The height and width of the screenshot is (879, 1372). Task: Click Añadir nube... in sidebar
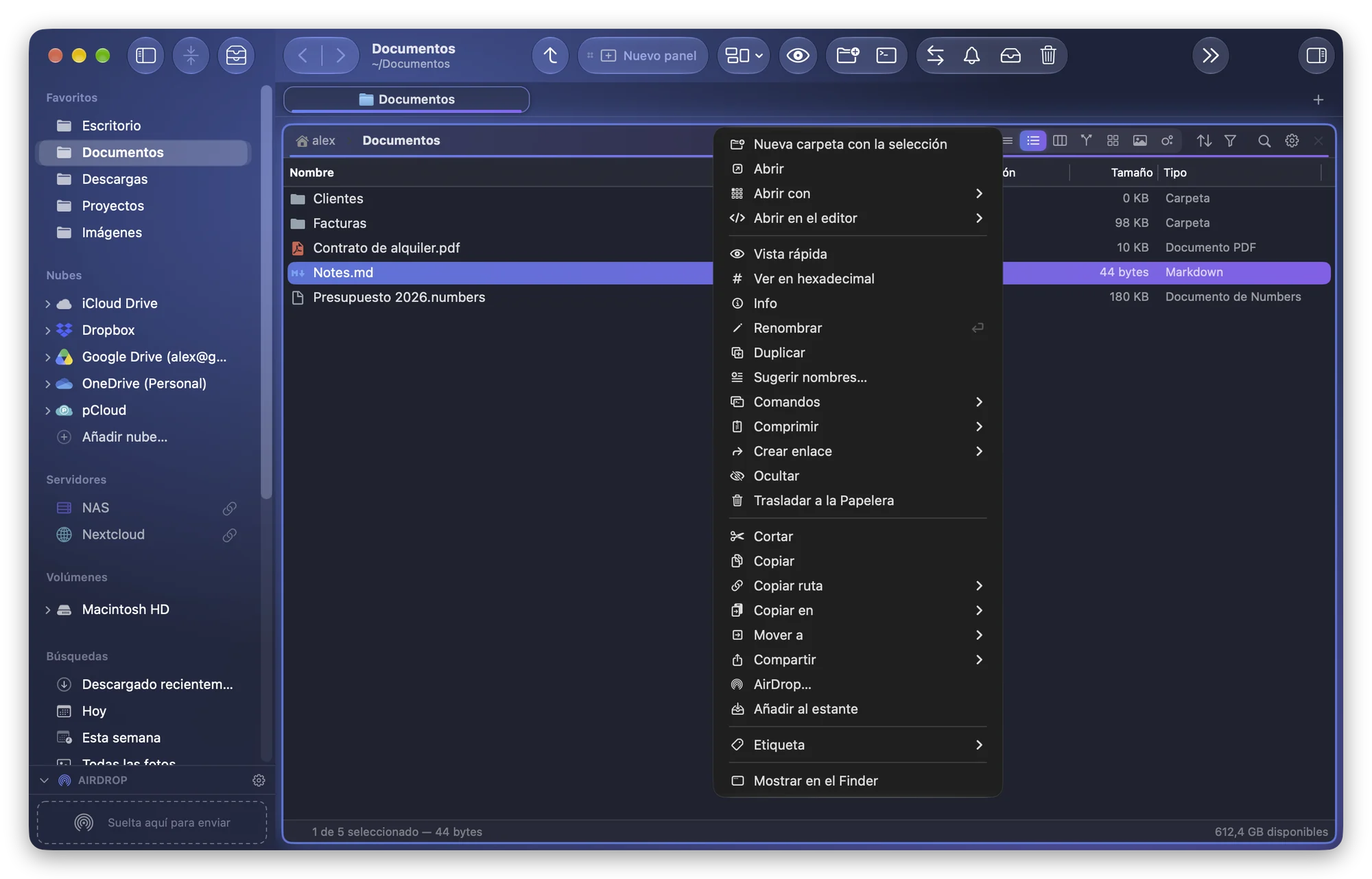[124, 437]
